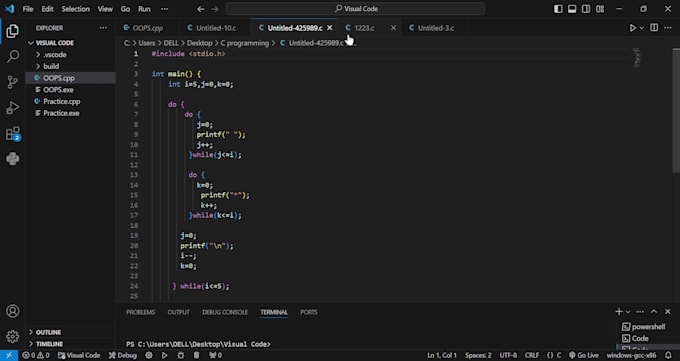
Task: Expand the TIMELINE section
Action: [49, 344]
